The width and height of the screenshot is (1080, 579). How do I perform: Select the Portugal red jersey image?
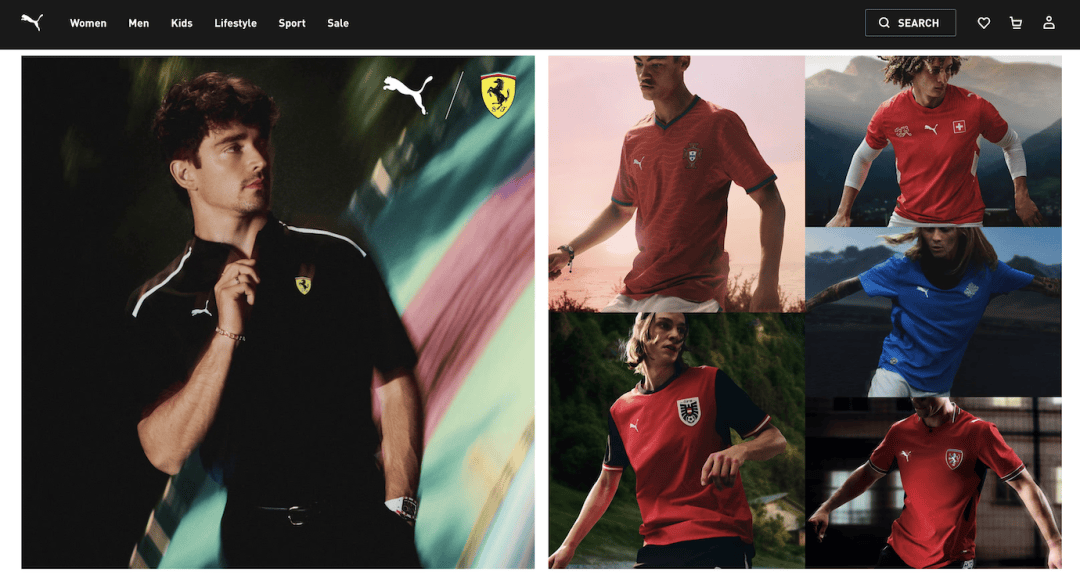[x=676, y=184]
